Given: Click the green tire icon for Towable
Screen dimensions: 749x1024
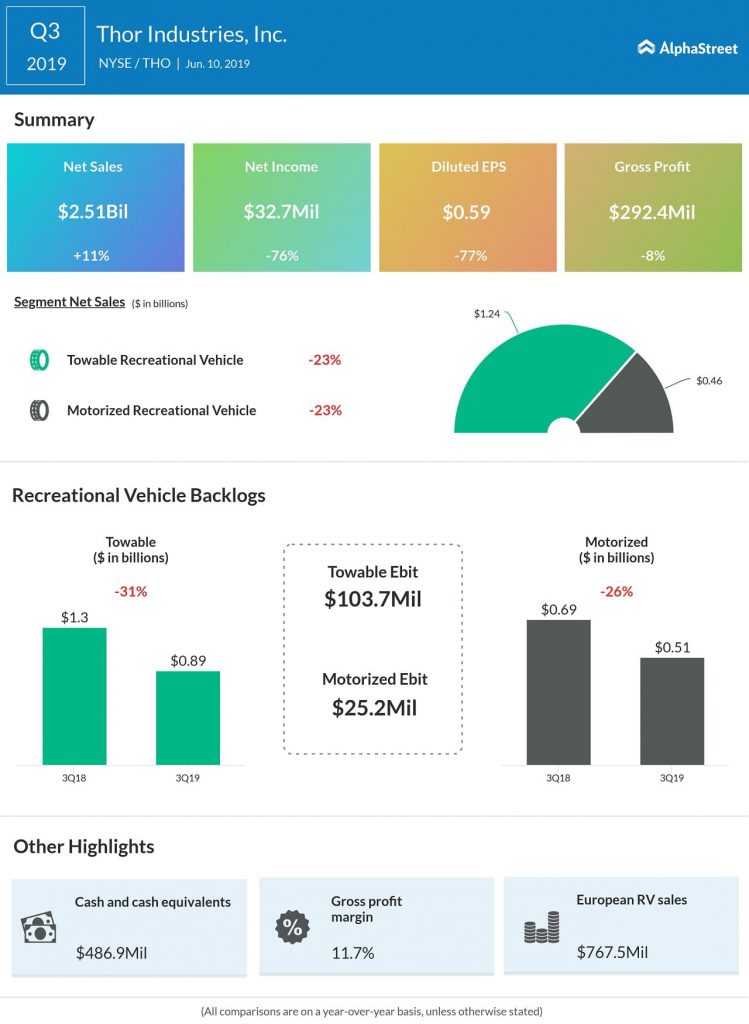Looking at the screenshot, I should click(39, 360).
